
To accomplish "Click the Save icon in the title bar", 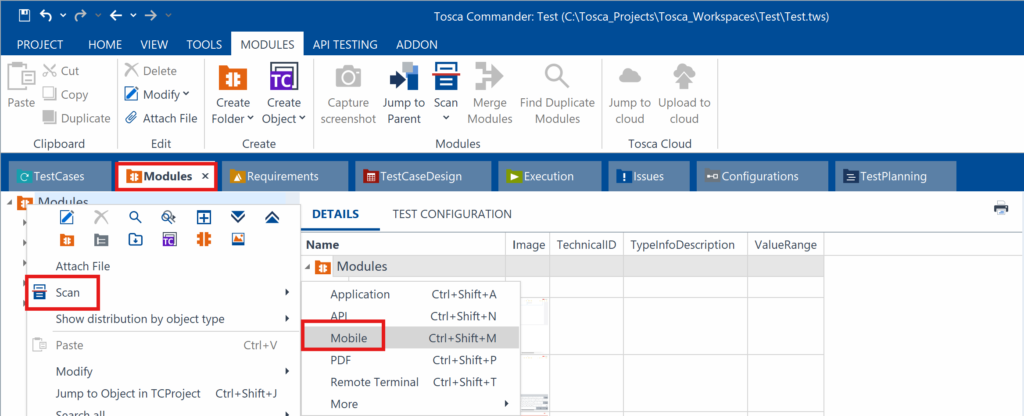I will pos(24,14).
